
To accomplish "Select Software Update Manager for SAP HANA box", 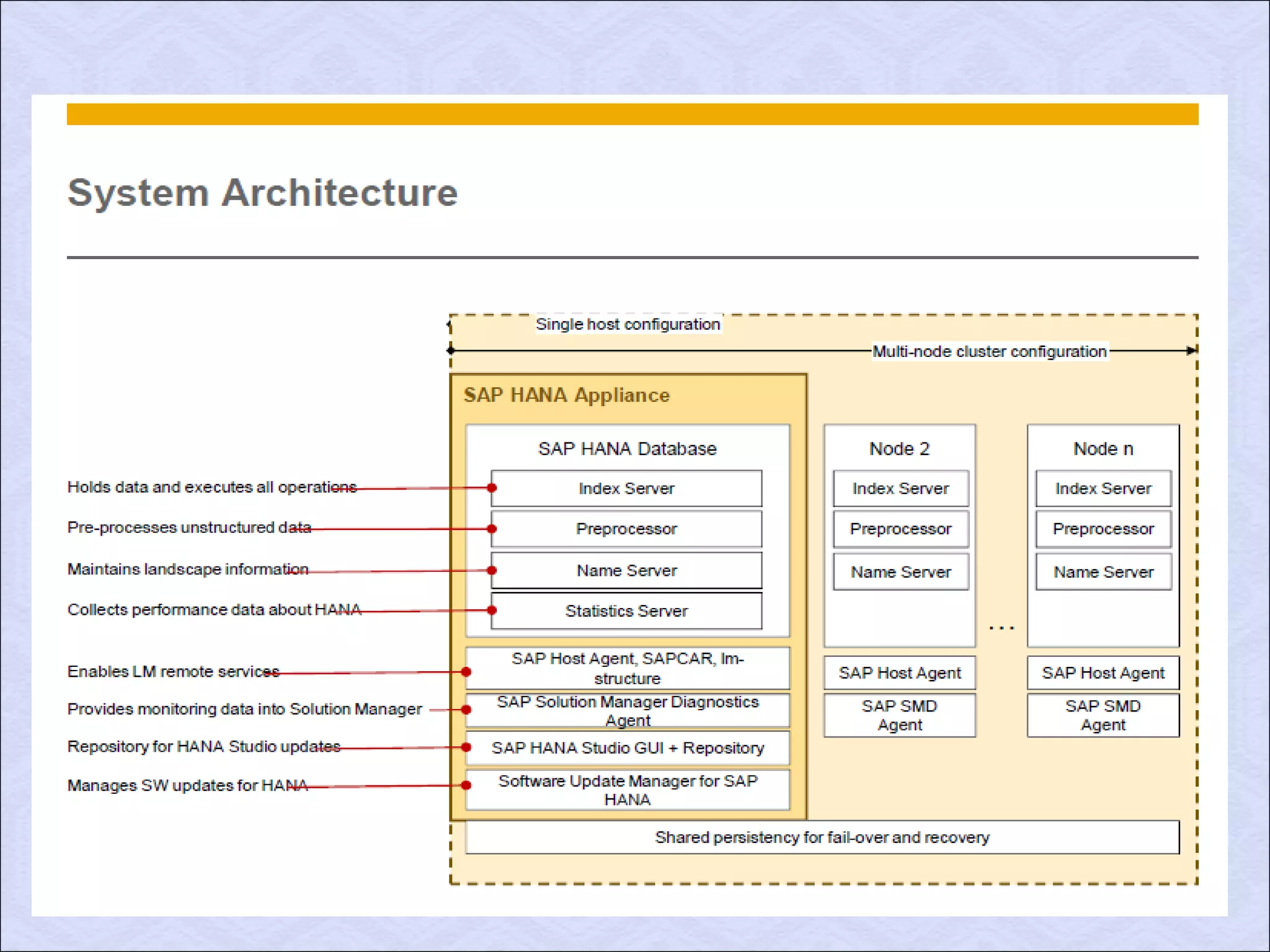I will click(x=628, y=790).
